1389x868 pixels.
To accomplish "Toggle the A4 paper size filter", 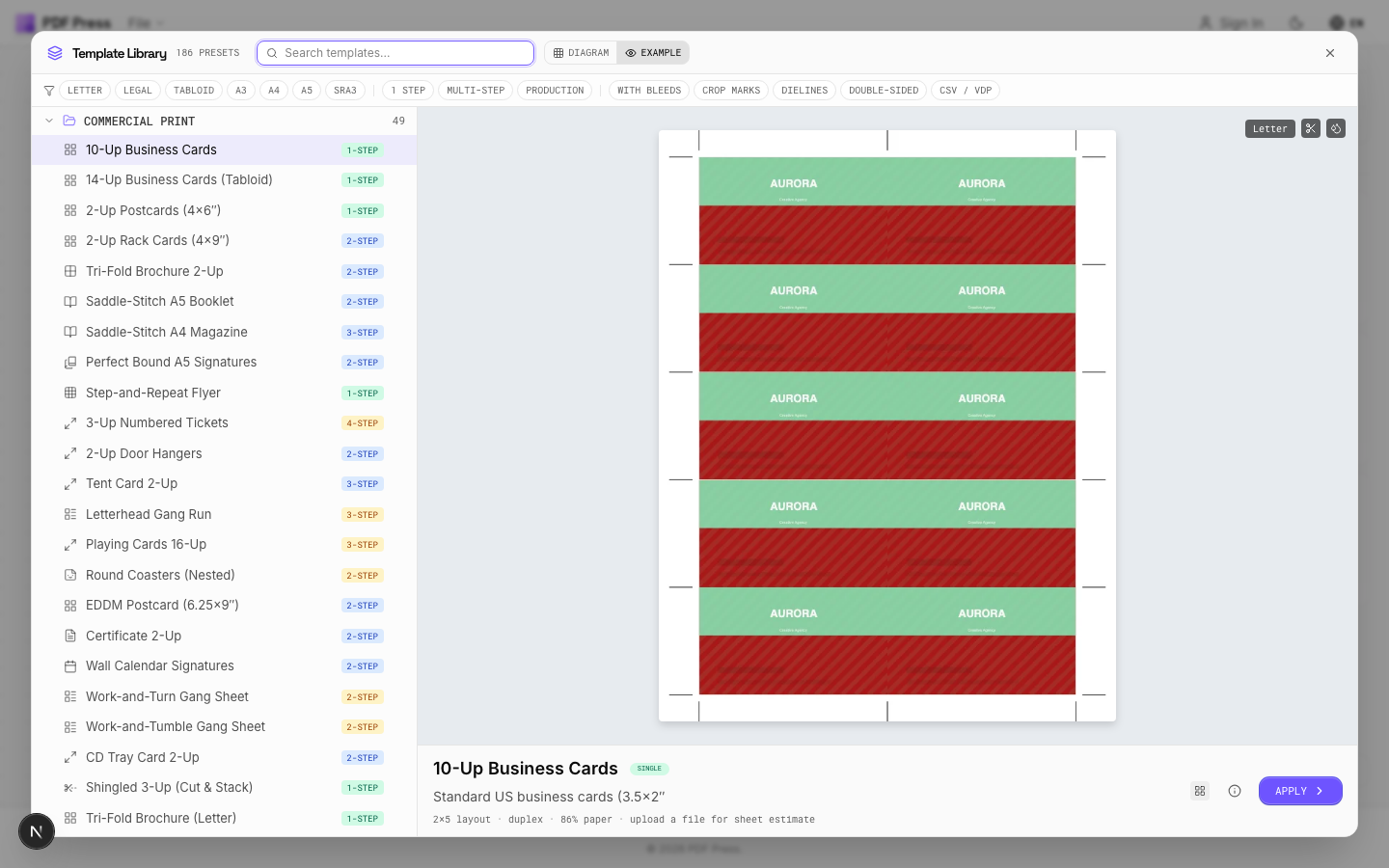I will pyautogui.click(x=274, y=91).
